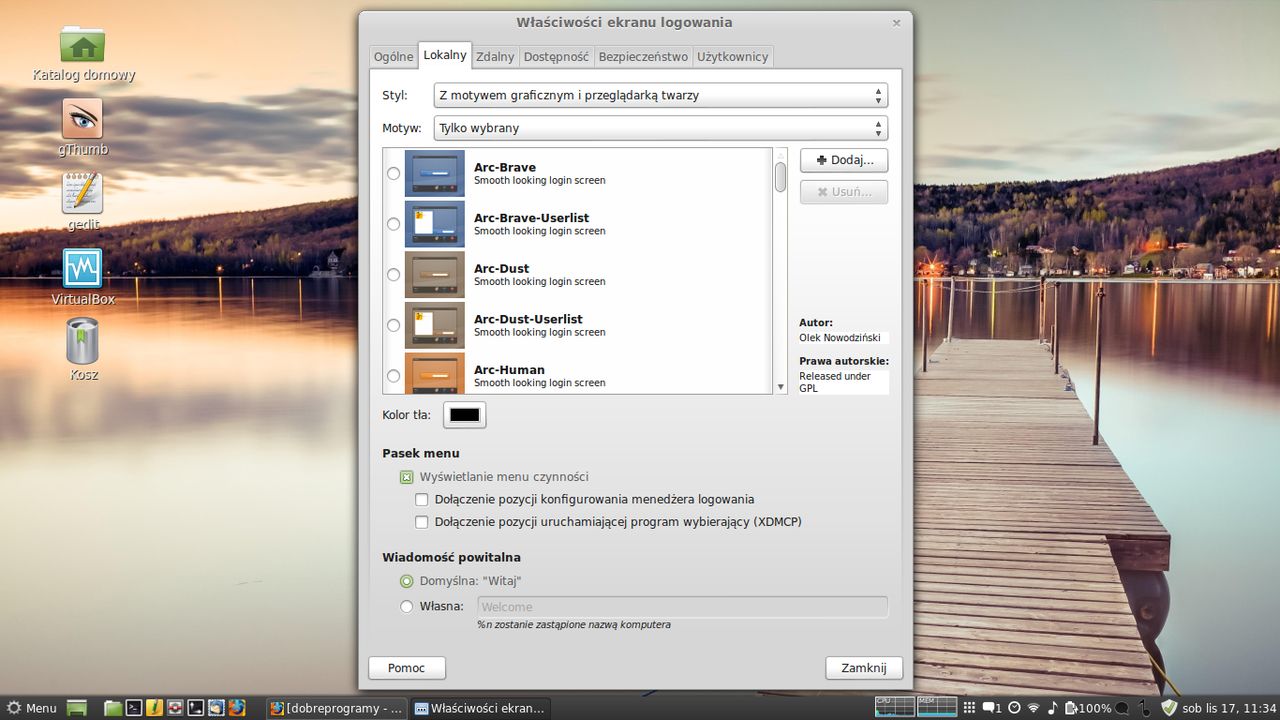
Task: Click the Usuń... button
Action: (844, 192)
